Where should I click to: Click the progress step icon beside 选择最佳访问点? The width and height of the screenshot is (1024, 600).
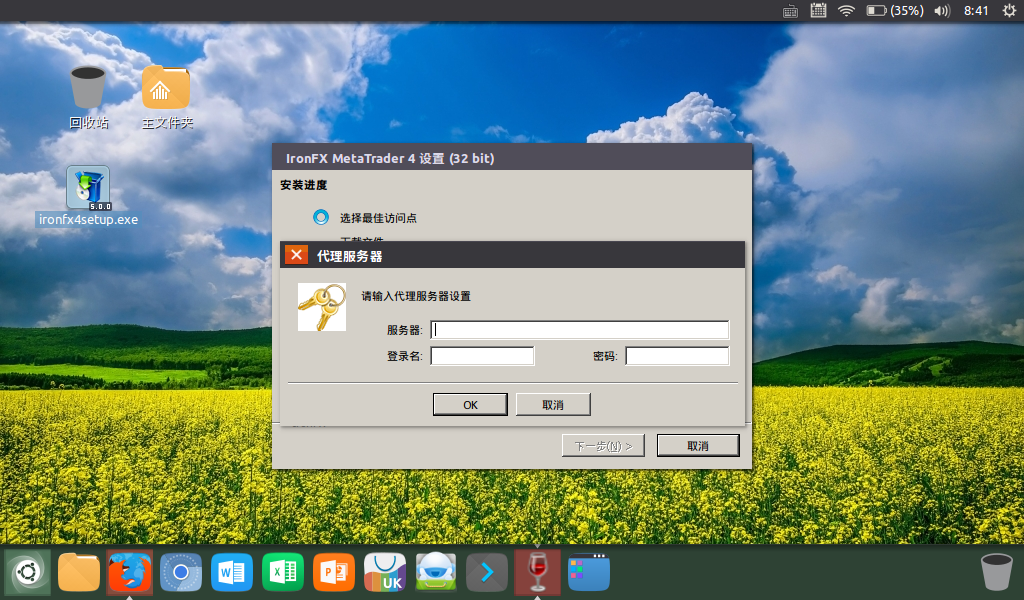tap(321, 217)
